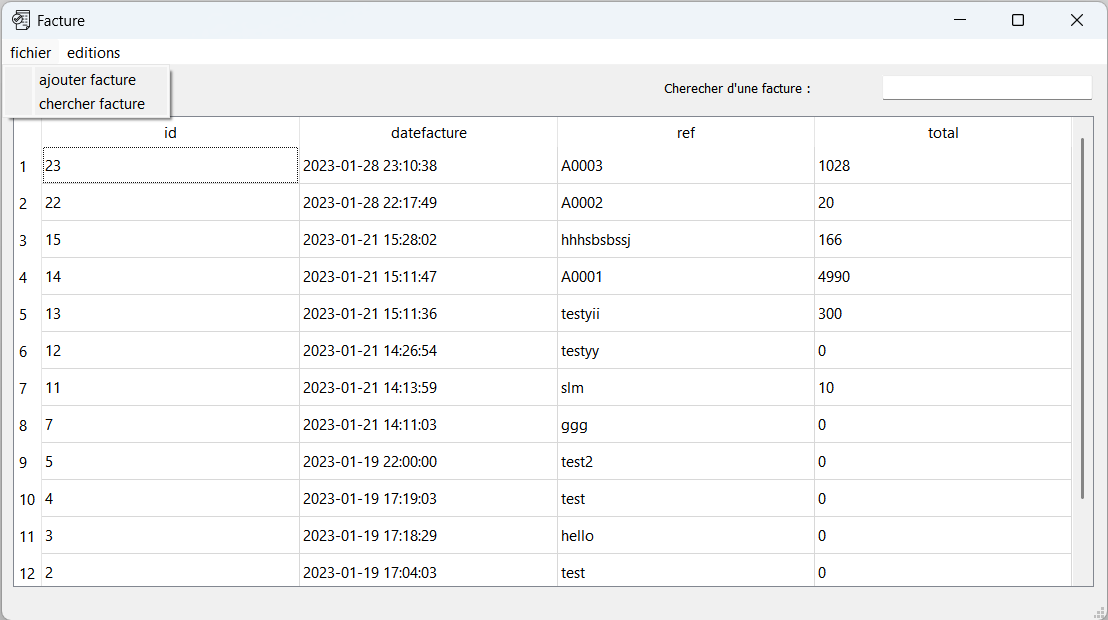Sort by the ref column header
1108x620 pixels.
[x=685, y=133]
